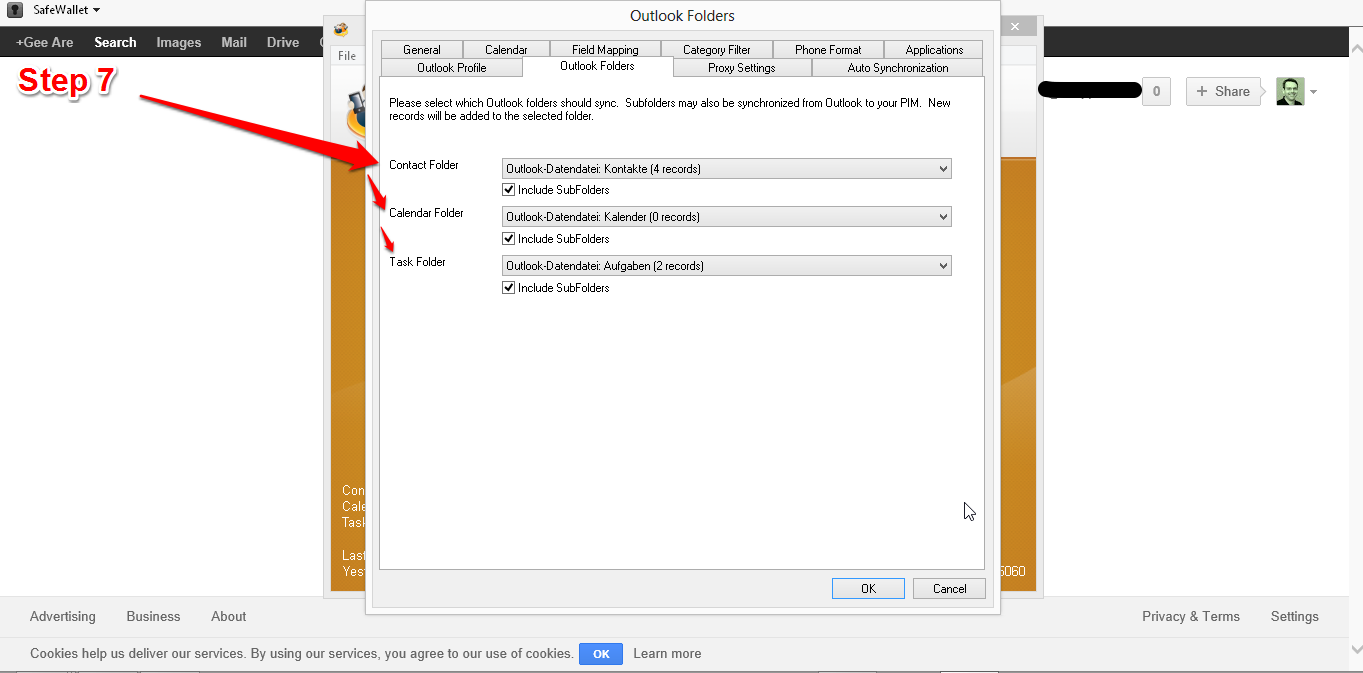The width and height of the screenshot is (1363, 673).
Task: Open the profile avatar picture
Action: pos(1290,91)
